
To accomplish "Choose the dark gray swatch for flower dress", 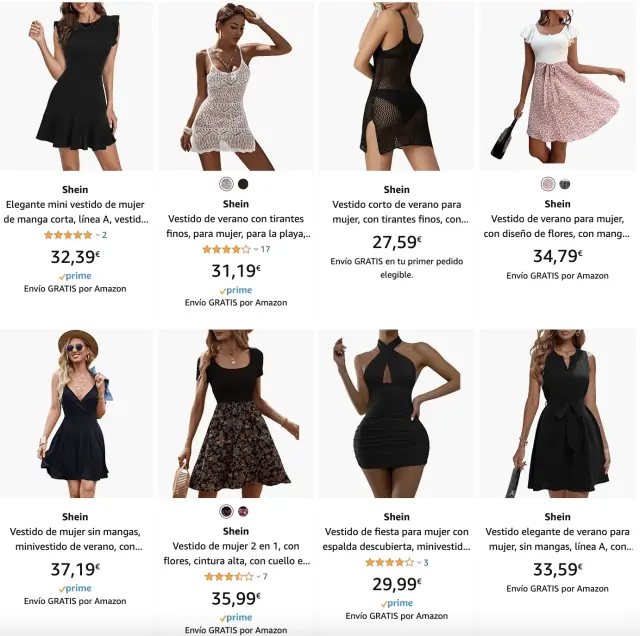I will pyautogui.click(x=564, y=184).
